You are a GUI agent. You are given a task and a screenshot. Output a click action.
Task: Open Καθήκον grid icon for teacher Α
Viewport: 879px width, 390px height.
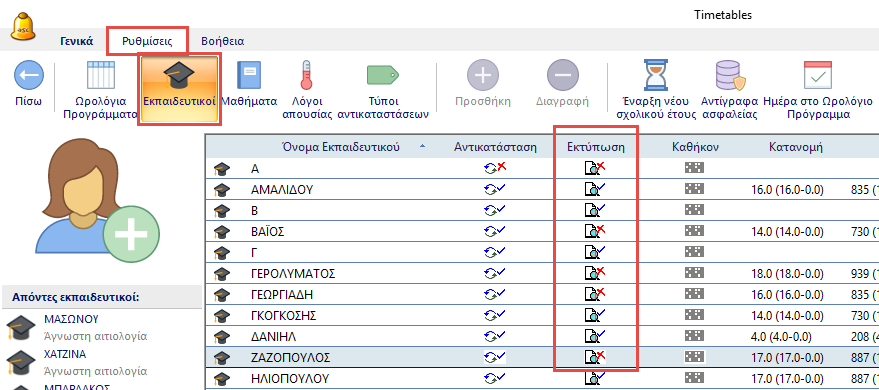coord(694,168)
